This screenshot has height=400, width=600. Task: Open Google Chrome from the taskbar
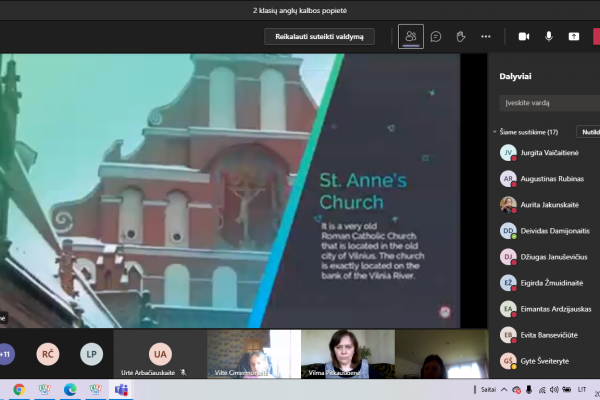point(19,390)
